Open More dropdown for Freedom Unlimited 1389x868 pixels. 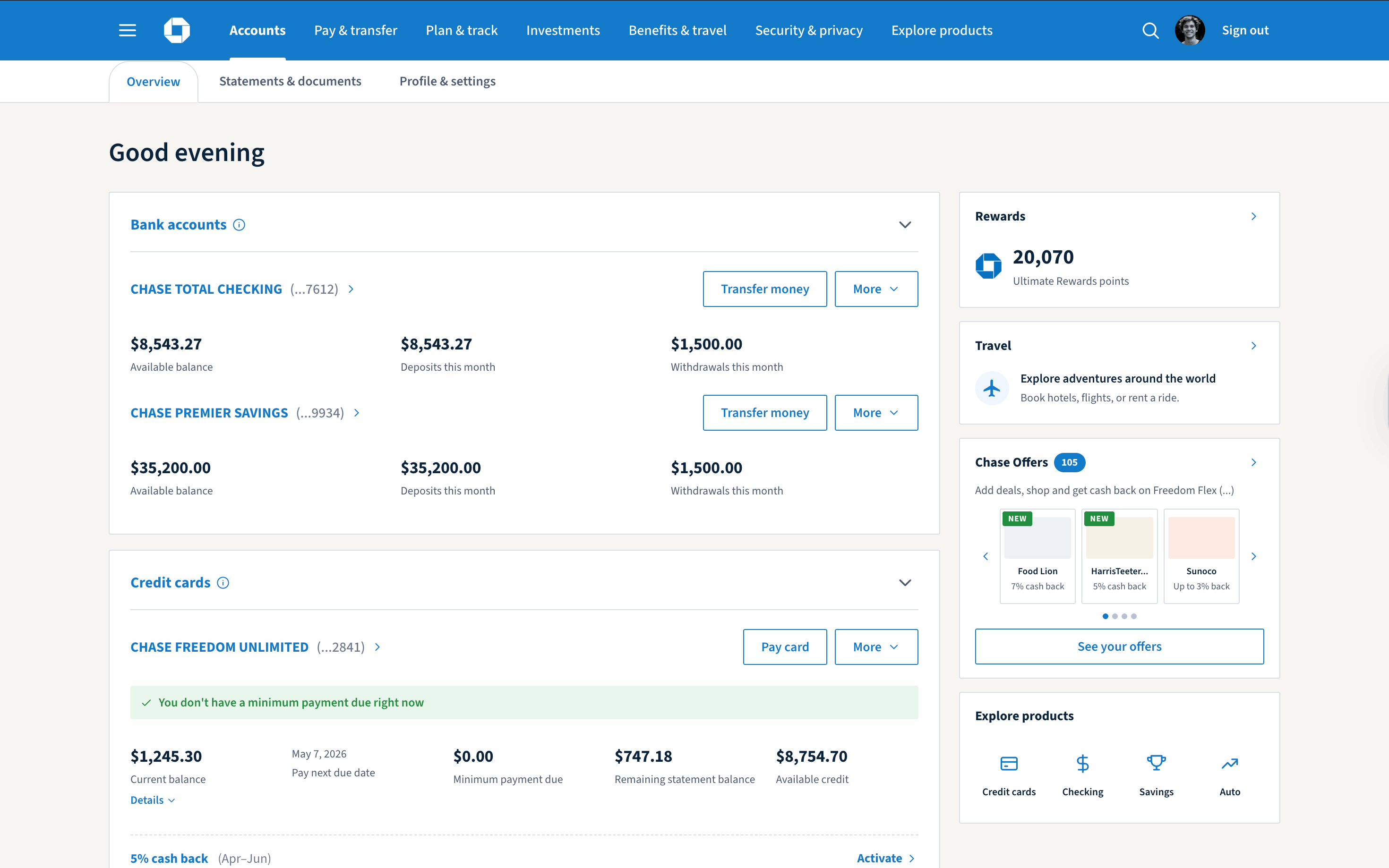[876, 647]
